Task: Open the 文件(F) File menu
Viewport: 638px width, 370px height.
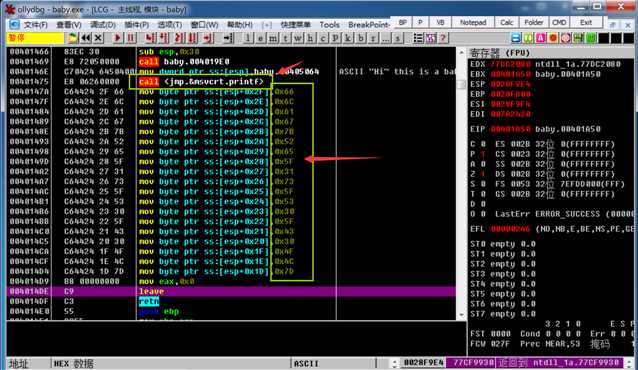Action: (35, 25)
